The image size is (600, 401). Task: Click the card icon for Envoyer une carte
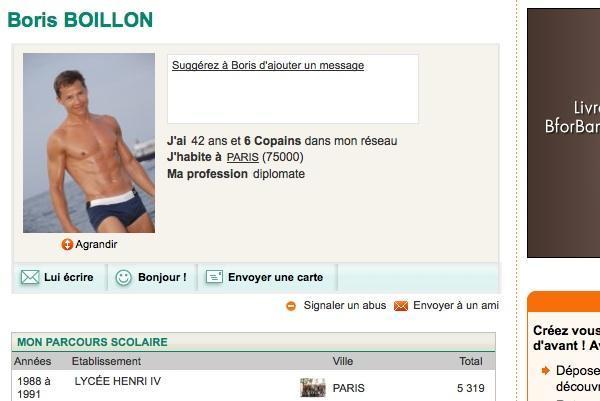(214, 277)
